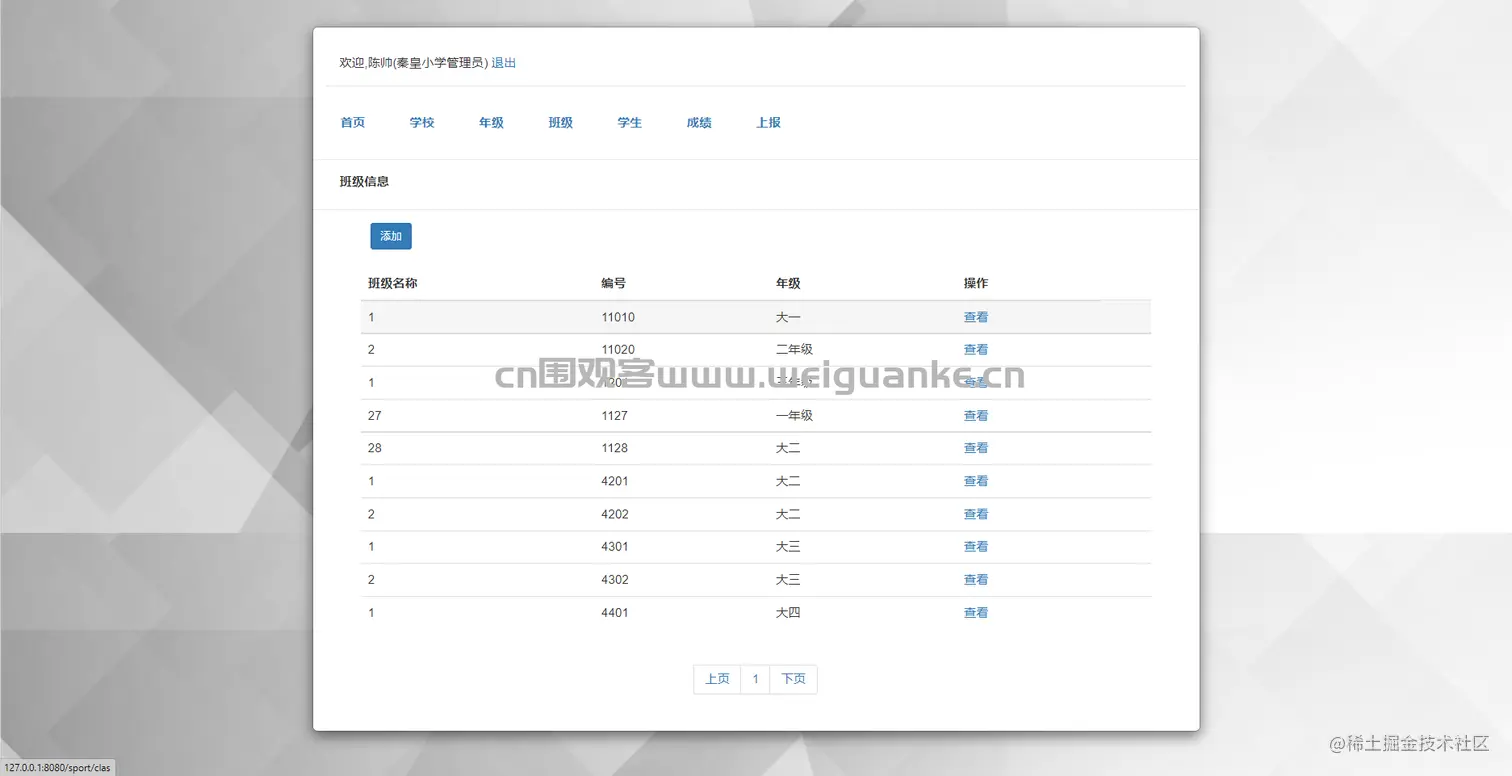View class with code 11010
This screenshot has height=776, width=1512.
(x=976, y=317)
